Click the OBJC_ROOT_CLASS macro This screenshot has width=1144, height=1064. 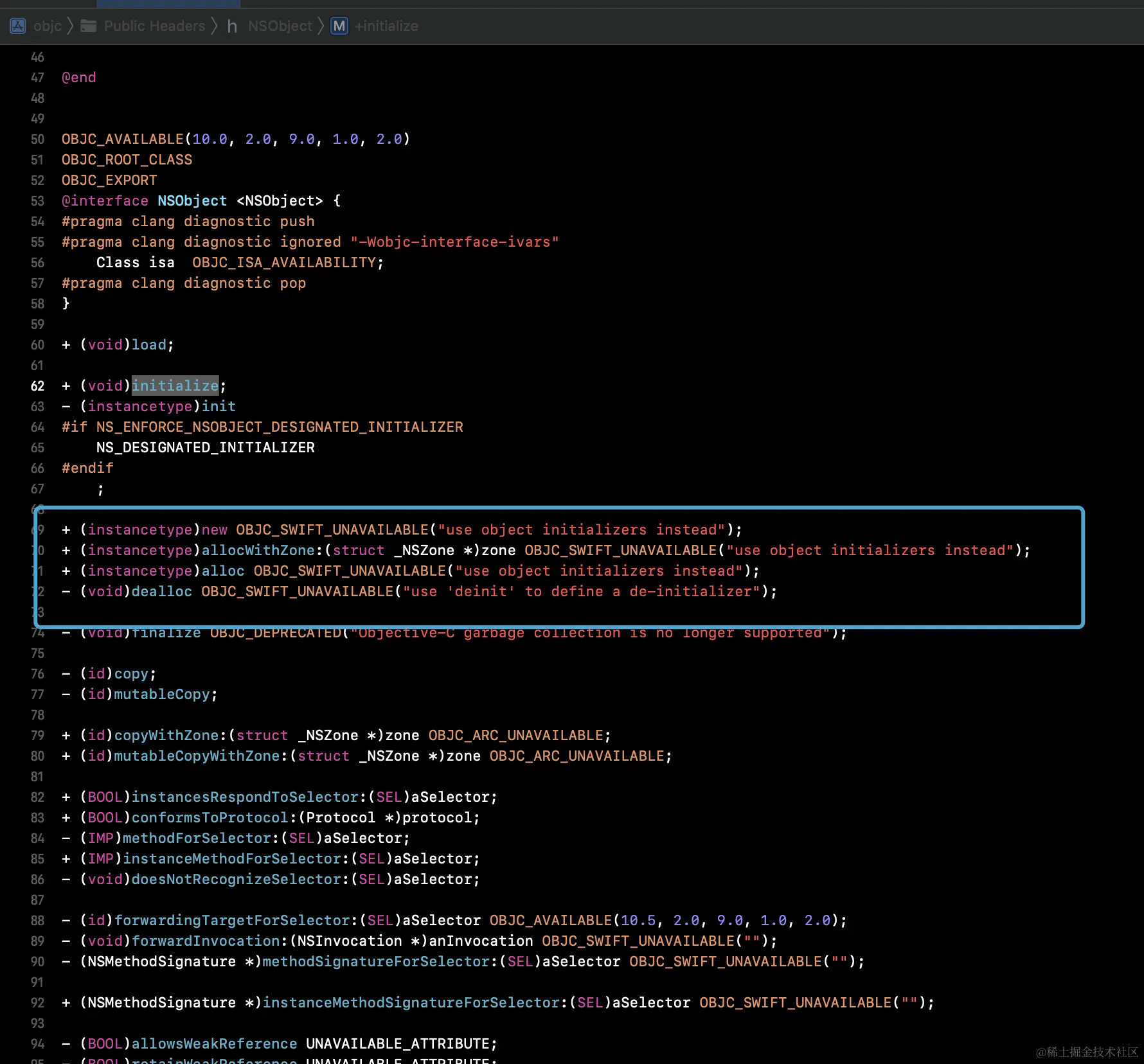pos(127,160)
